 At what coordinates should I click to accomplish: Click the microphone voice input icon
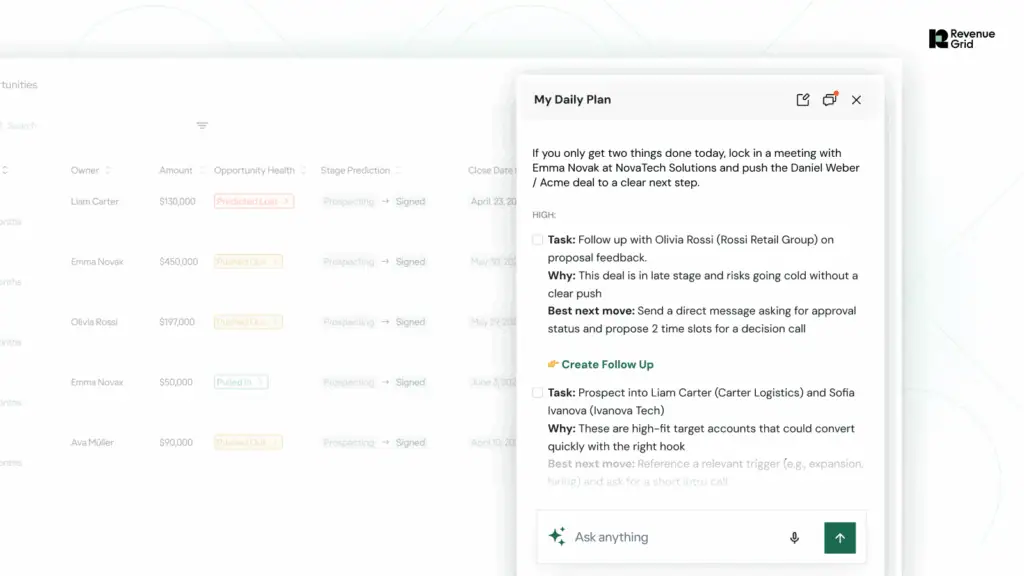pyautogui.click(x=794, y=537)
